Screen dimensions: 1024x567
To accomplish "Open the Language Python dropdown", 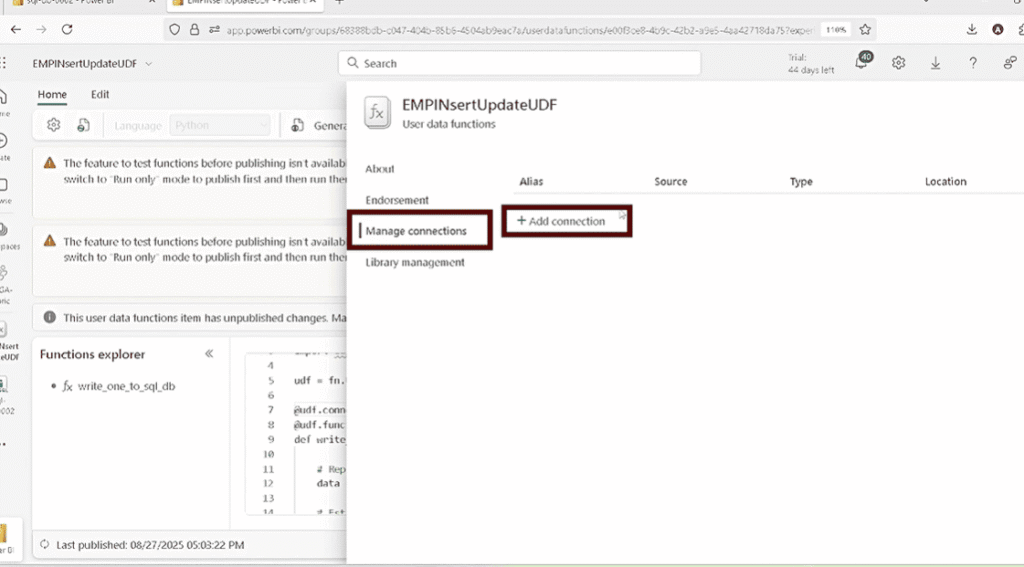I will [219, 125].
